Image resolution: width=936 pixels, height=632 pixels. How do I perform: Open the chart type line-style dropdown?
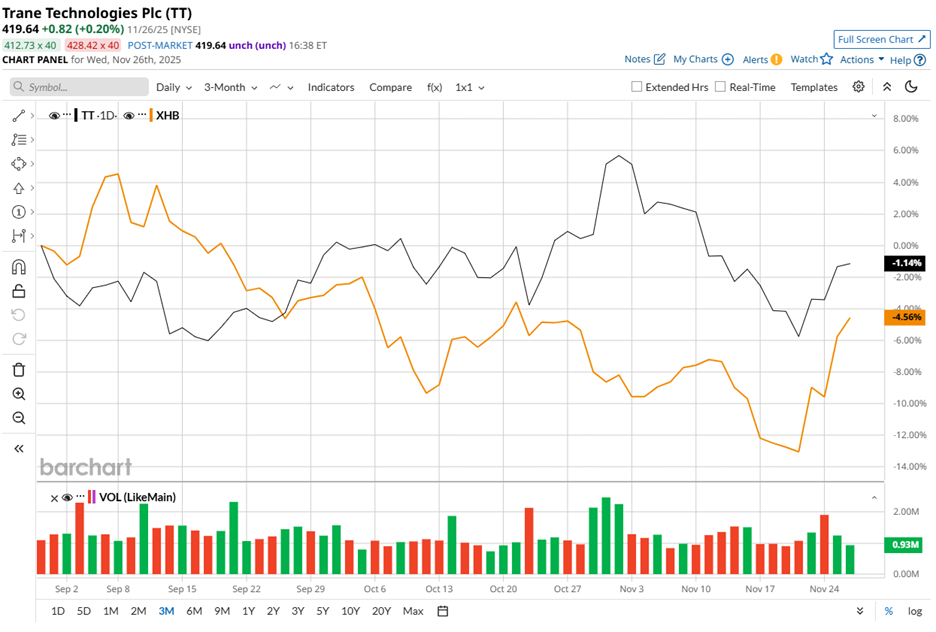coord(281,87)
